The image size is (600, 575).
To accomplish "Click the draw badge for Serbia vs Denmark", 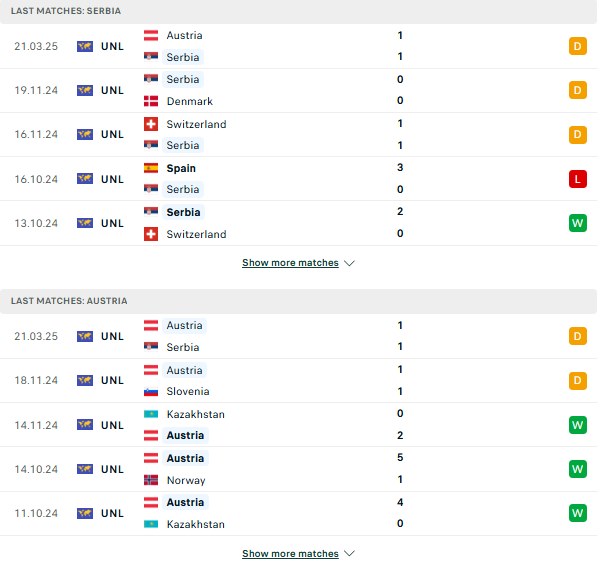I will (x=577, y=90).
